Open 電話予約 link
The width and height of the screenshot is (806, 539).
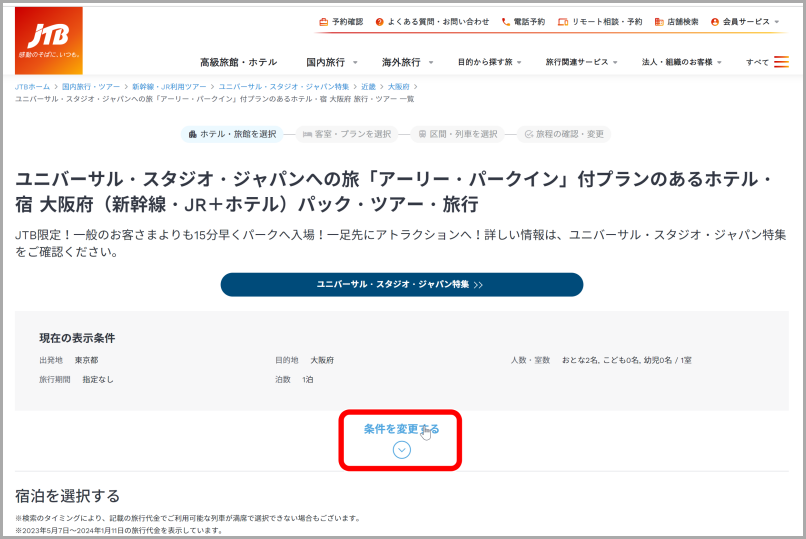(x=529, y=22)
